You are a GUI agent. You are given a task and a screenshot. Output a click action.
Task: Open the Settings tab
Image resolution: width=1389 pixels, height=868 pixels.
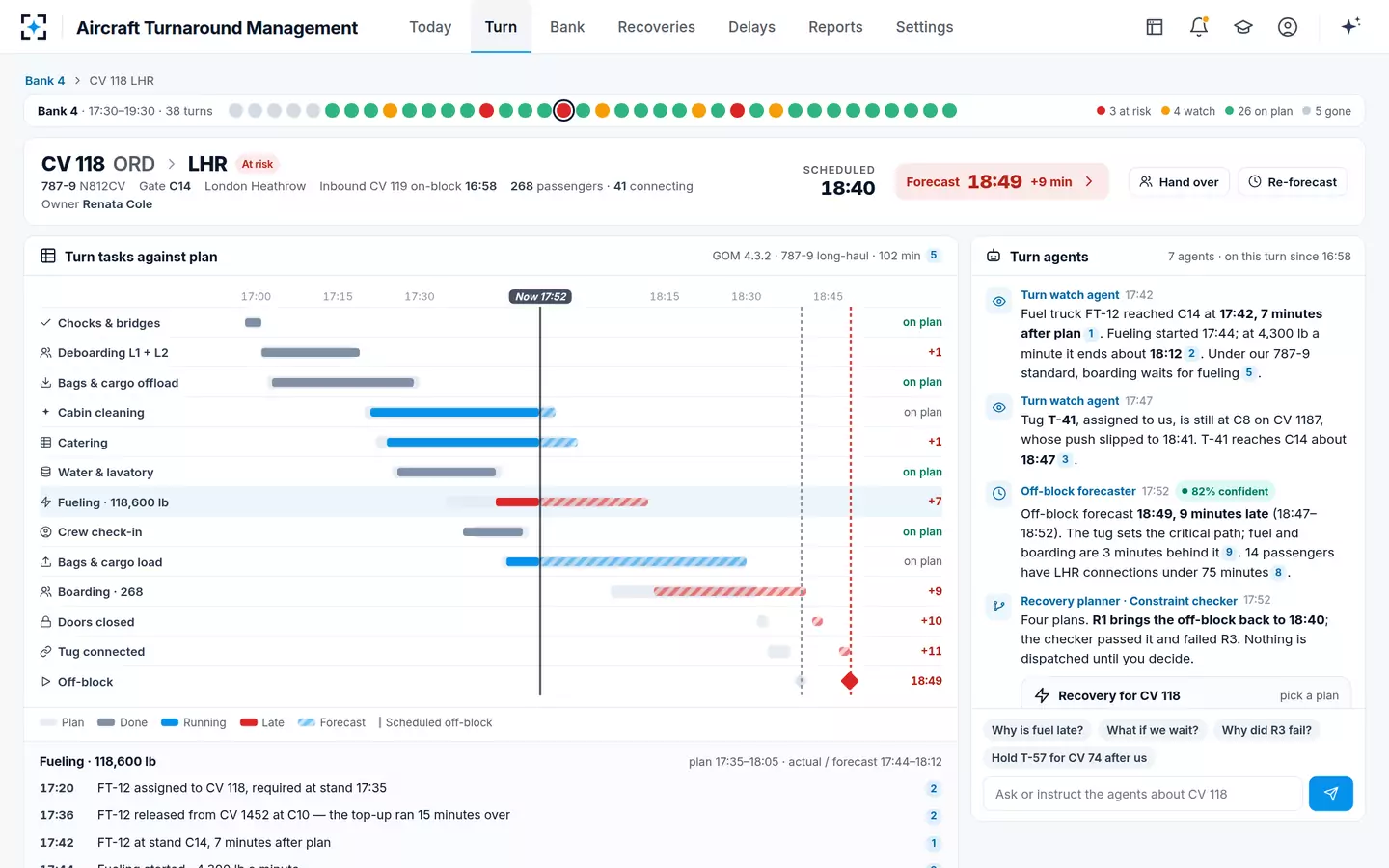[x=924, y=27]
